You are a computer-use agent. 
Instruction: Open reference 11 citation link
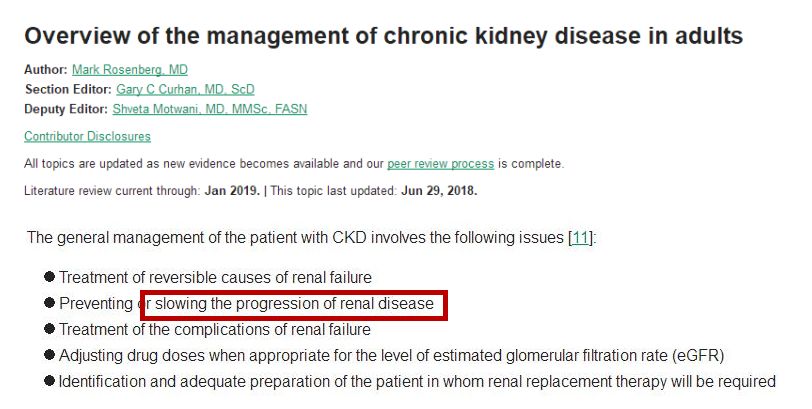[x=579, y=238]
